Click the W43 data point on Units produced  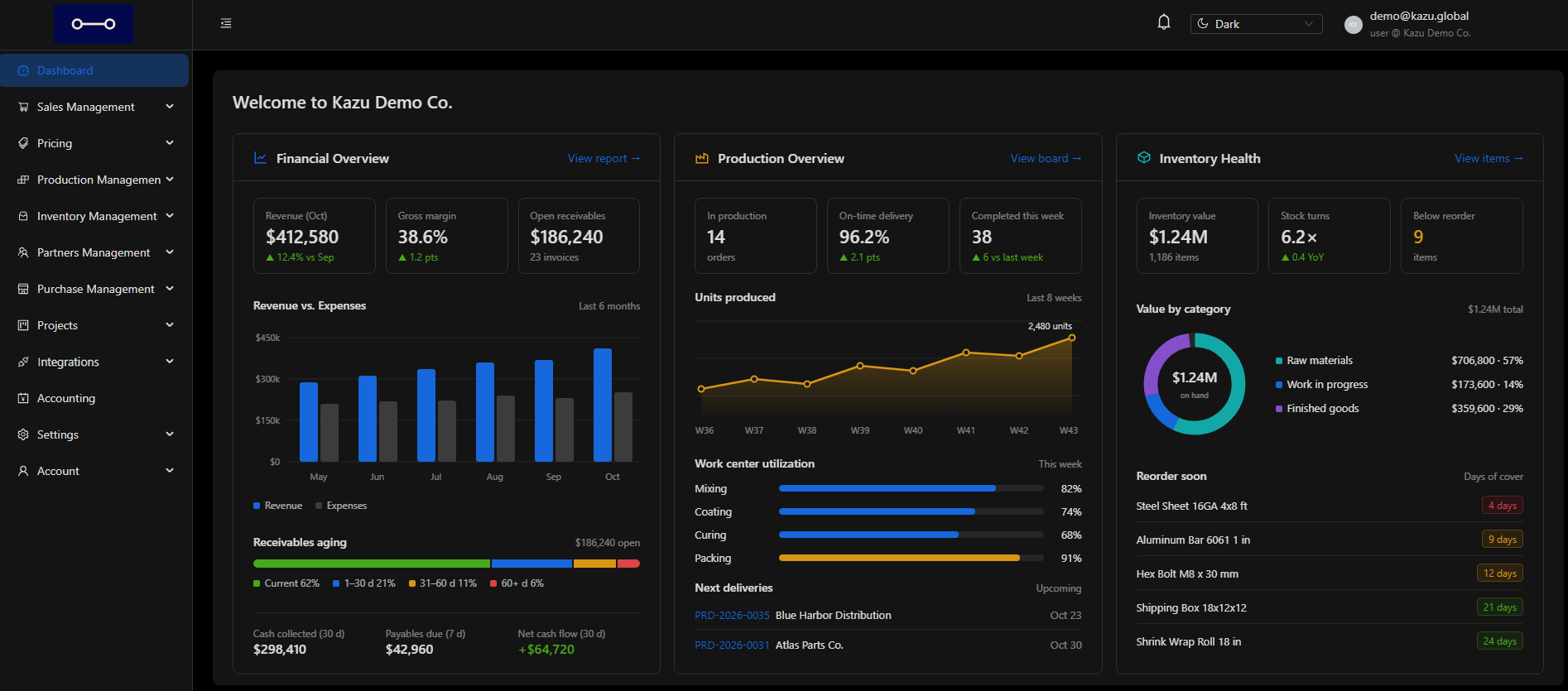[1072, 338]
